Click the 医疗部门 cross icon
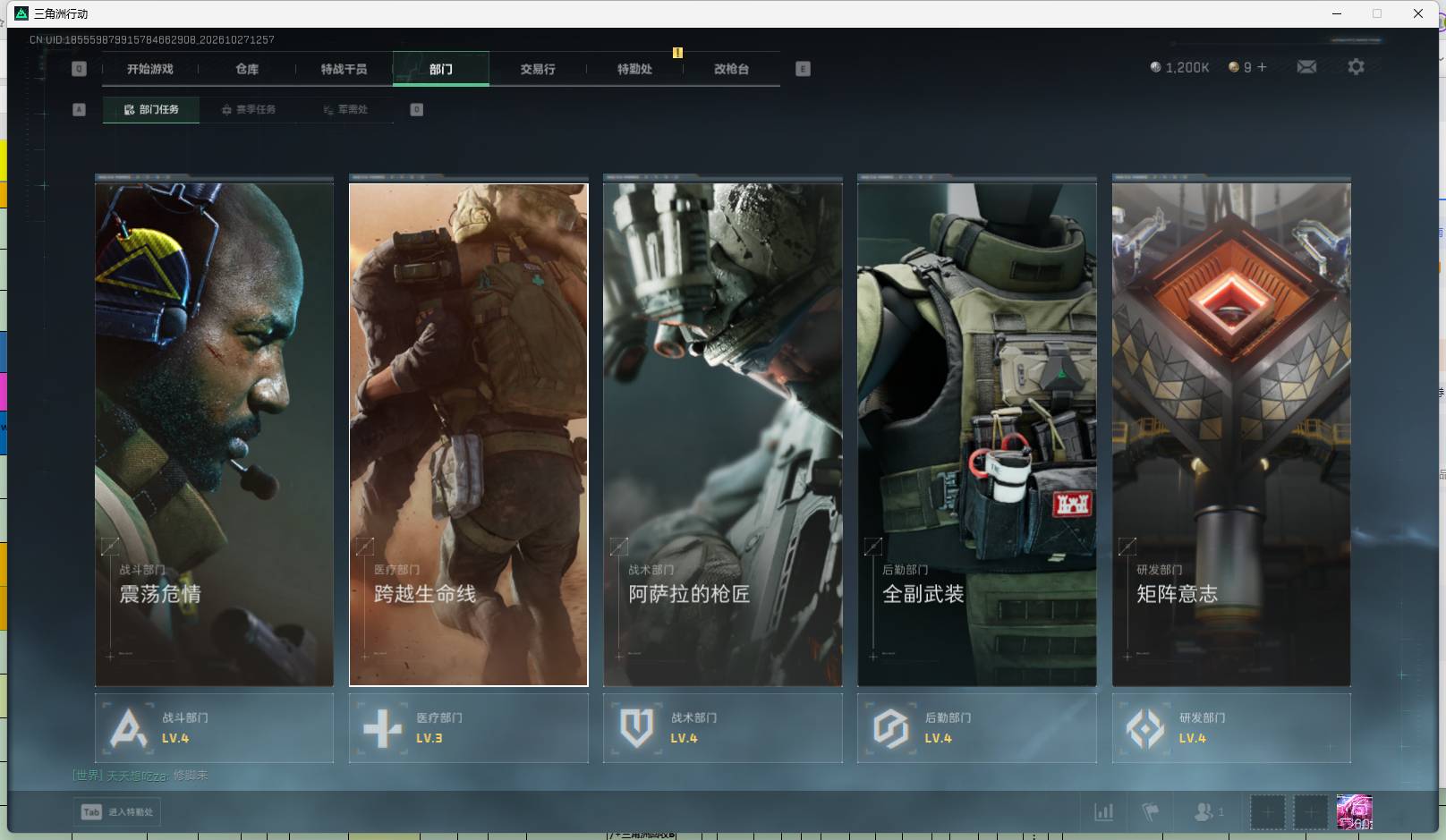1446x840 pixels. point(382,728)
